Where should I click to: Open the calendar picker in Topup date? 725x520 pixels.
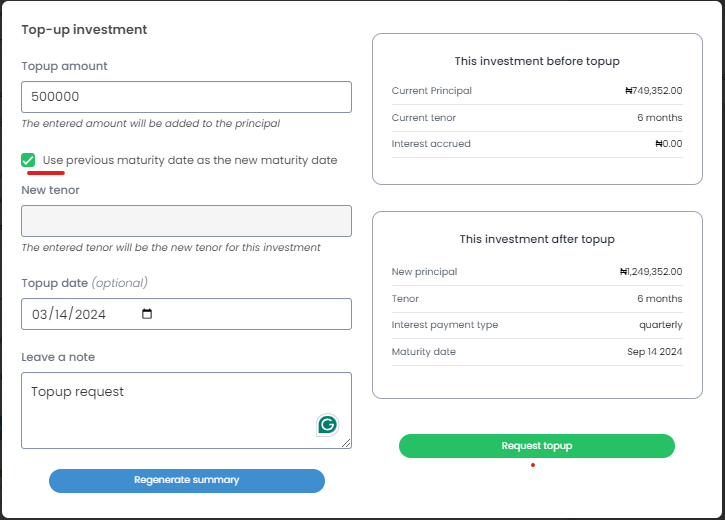(147, 314)
